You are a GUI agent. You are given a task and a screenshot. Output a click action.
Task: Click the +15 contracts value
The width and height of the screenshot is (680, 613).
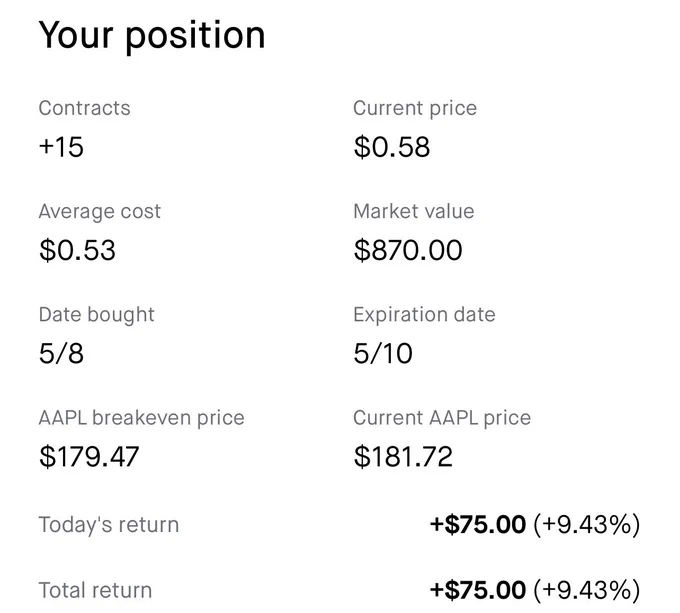coord(61,147)
